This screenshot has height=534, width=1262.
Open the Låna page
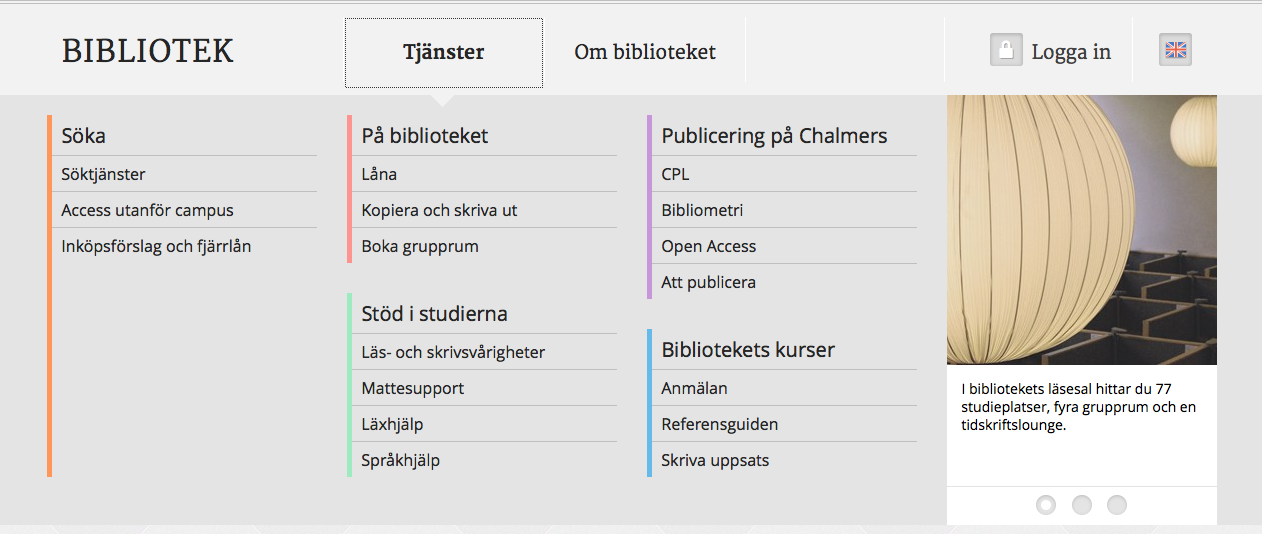[379, 174]
